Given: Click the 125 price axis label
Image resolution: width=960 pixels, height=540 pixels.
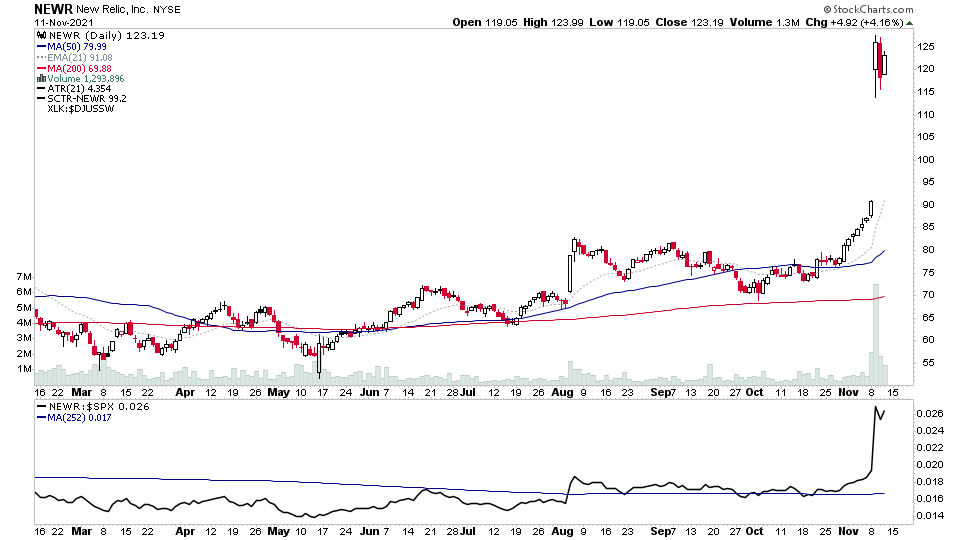Looking at the screenshot, I should [x=926, y=47].
